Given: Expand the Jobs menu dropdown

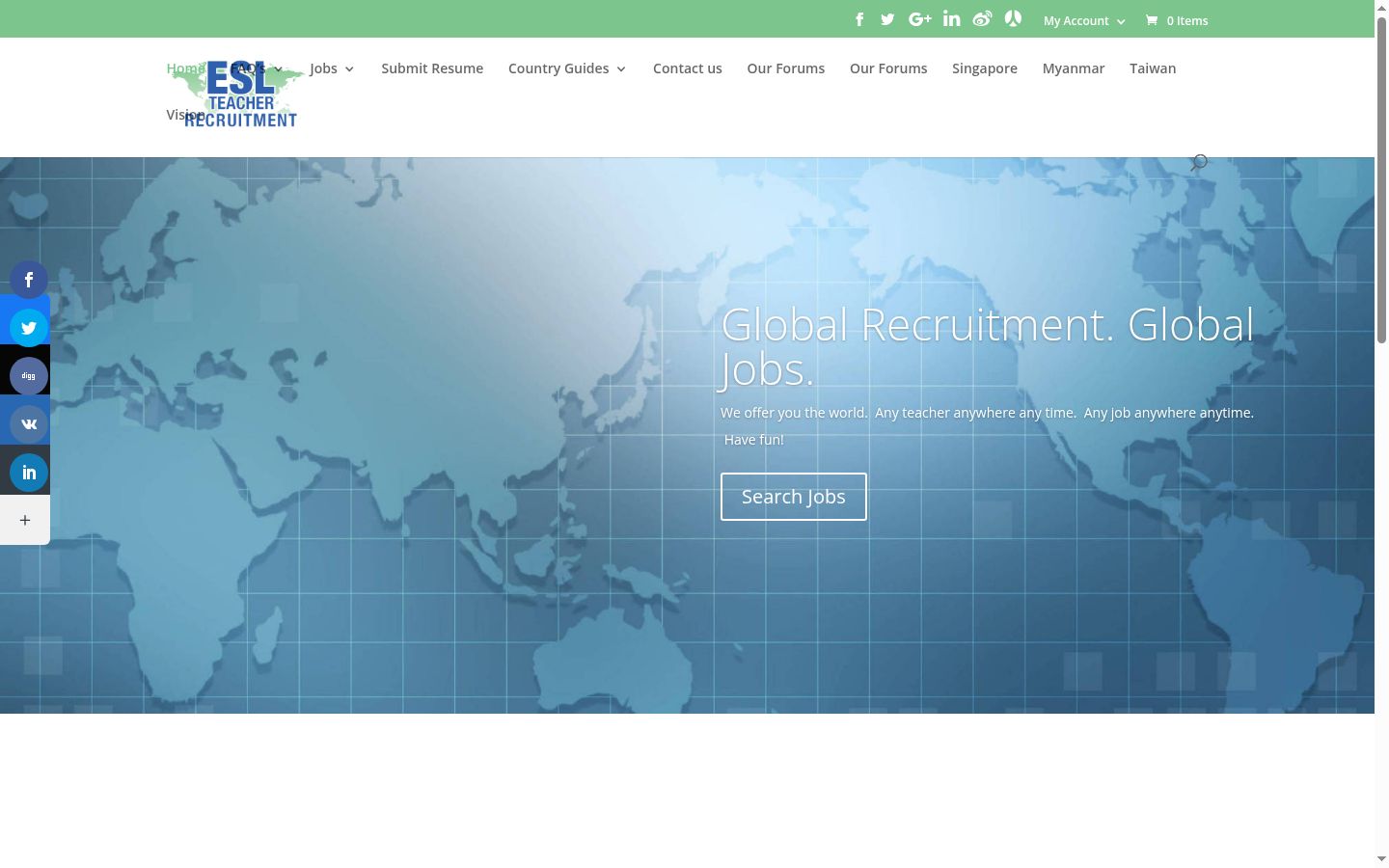Looking at the screenshot, I should click(332, 68).
